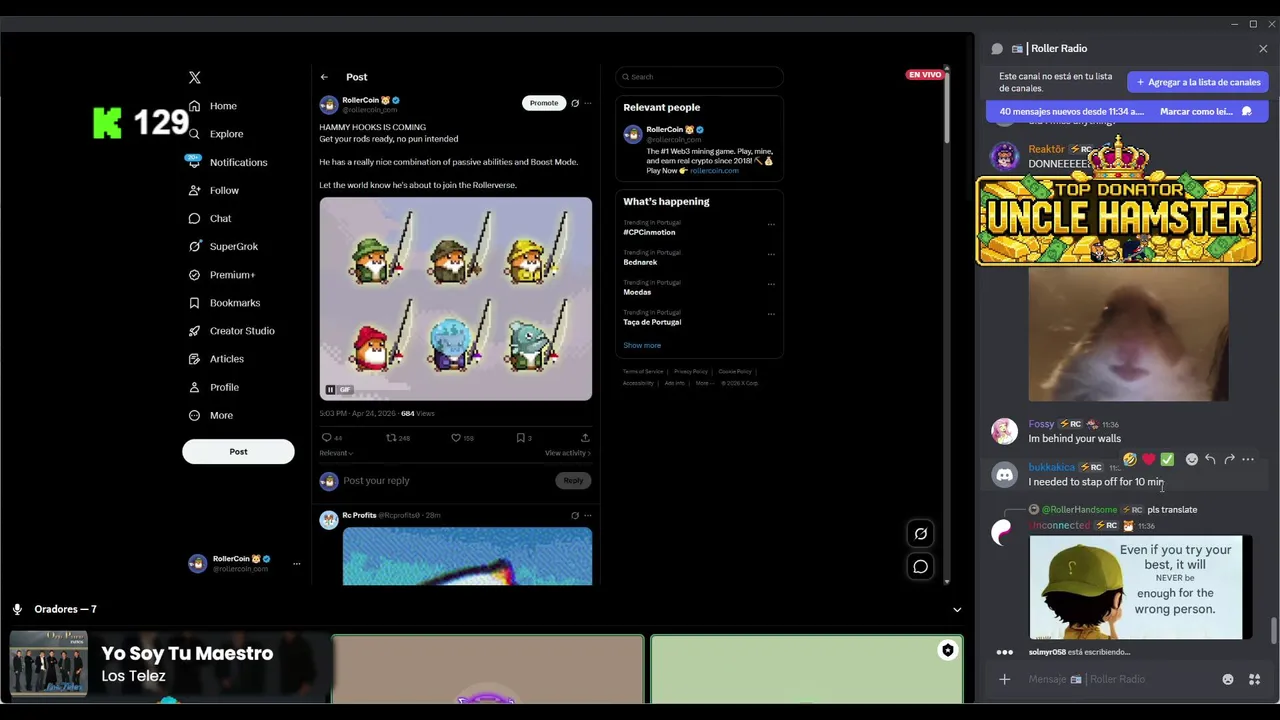Screen dimensions: 1280x720
Task: Open the apps button in the message bar
Action: point(1254,680)
